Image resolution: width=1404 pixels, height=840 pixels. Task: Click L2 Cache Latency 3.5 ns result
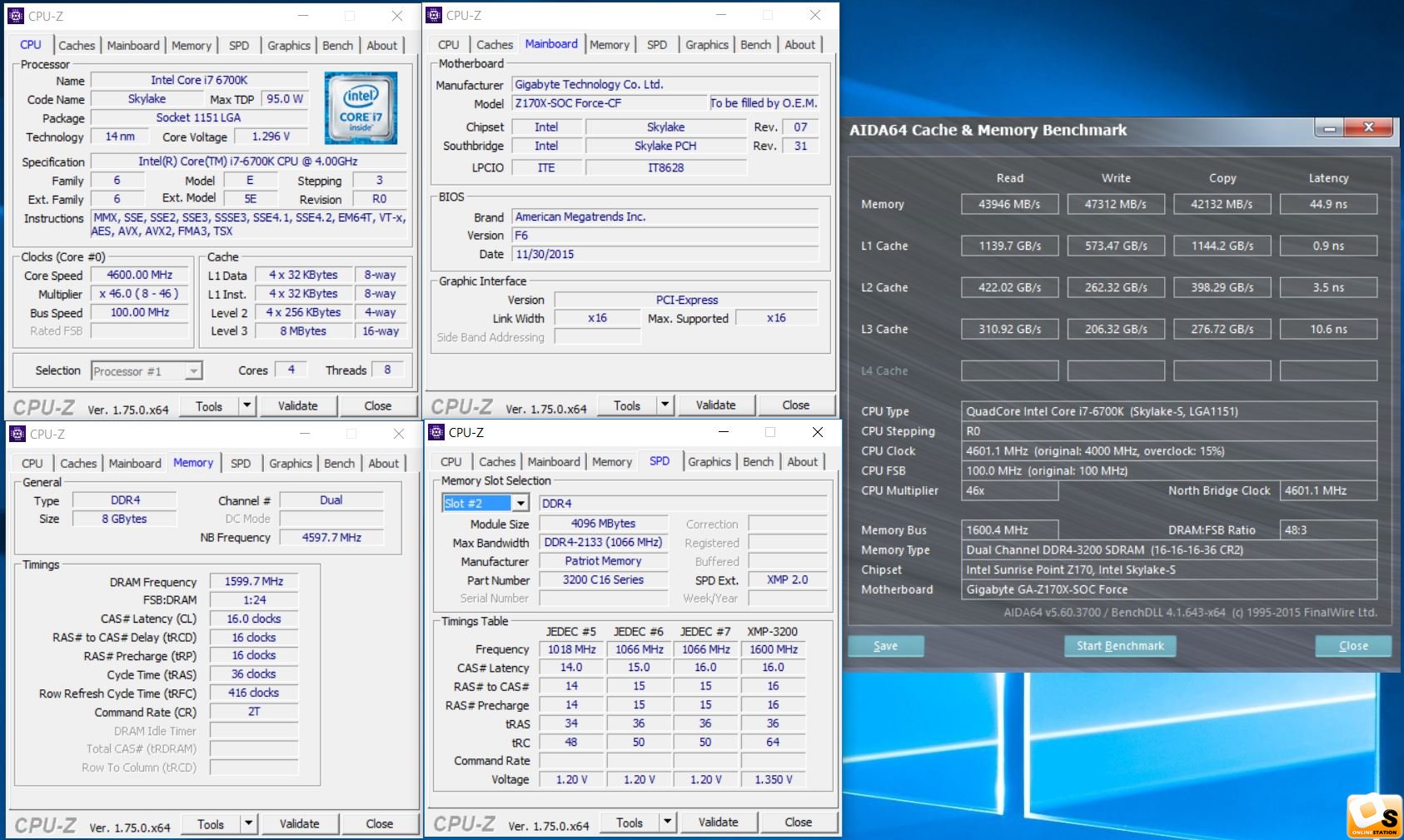tap(1328, 287)
